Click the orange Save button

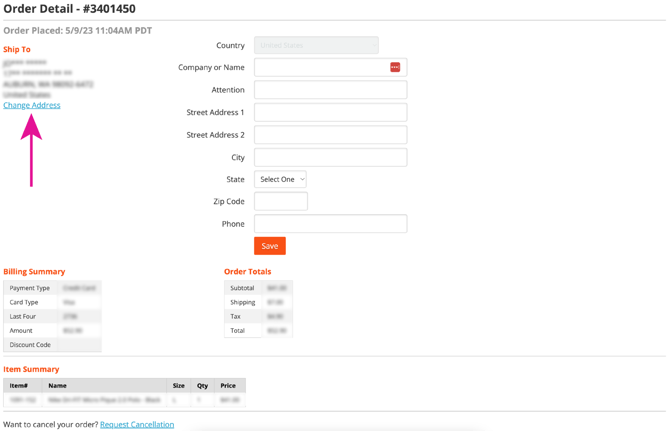coord(270,246)
